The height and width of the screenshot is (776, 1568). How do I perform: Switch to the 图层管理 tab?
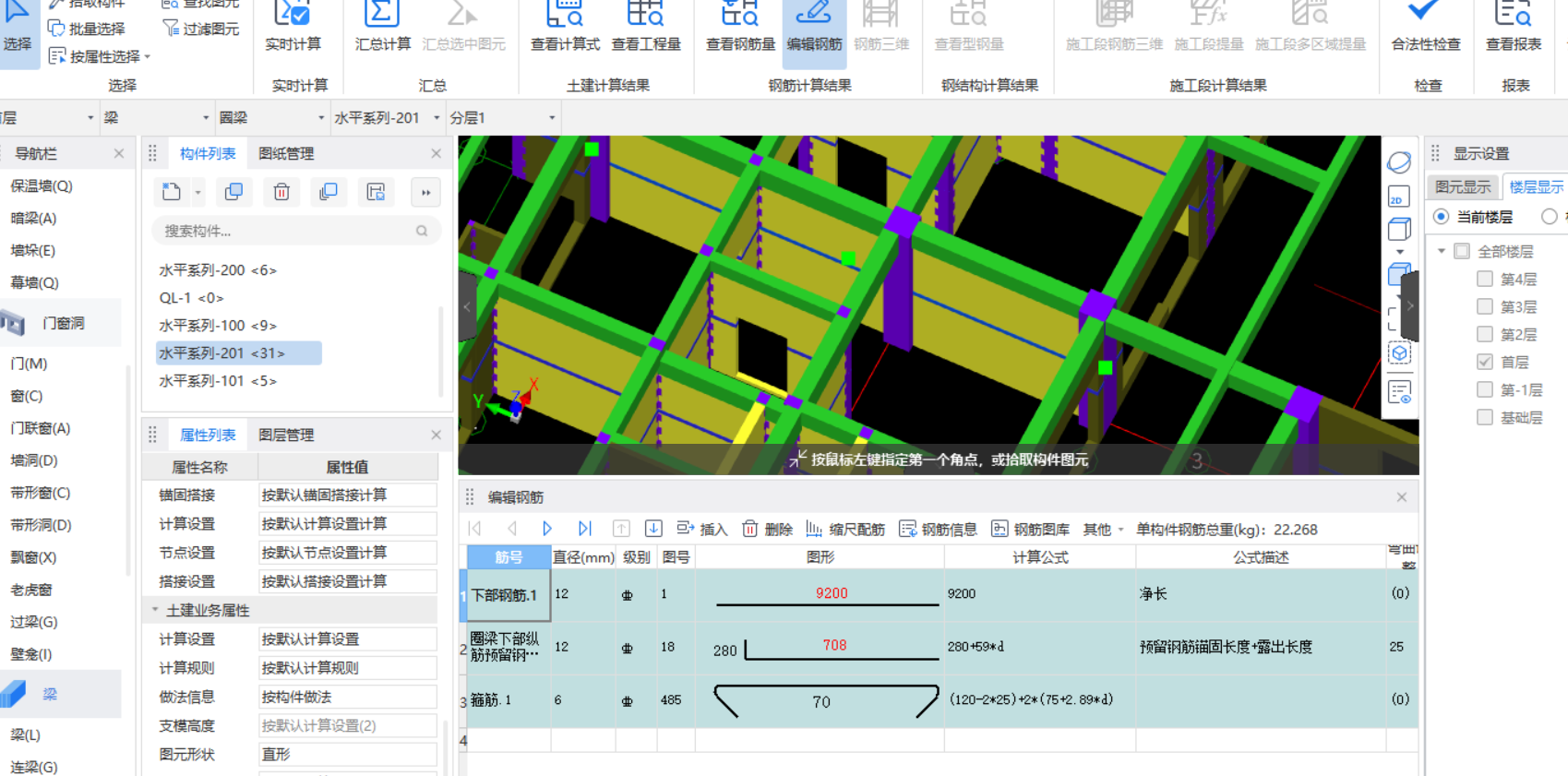(286, 436)
